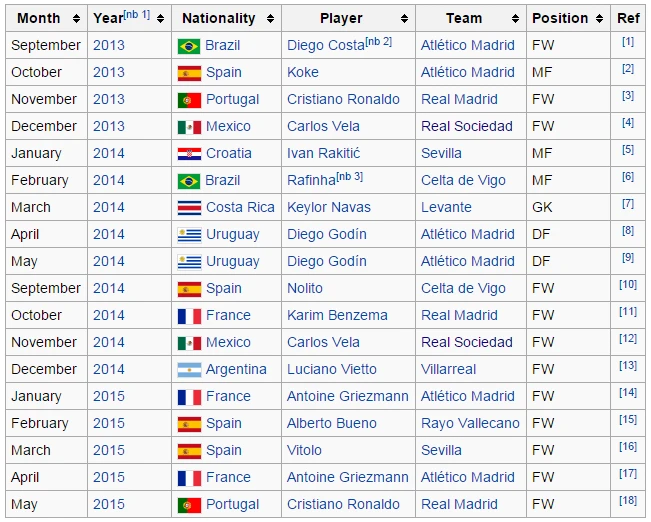Click the Villarreal team link
Viewport: 651px width, 522px height.
[x=448, y=370]
